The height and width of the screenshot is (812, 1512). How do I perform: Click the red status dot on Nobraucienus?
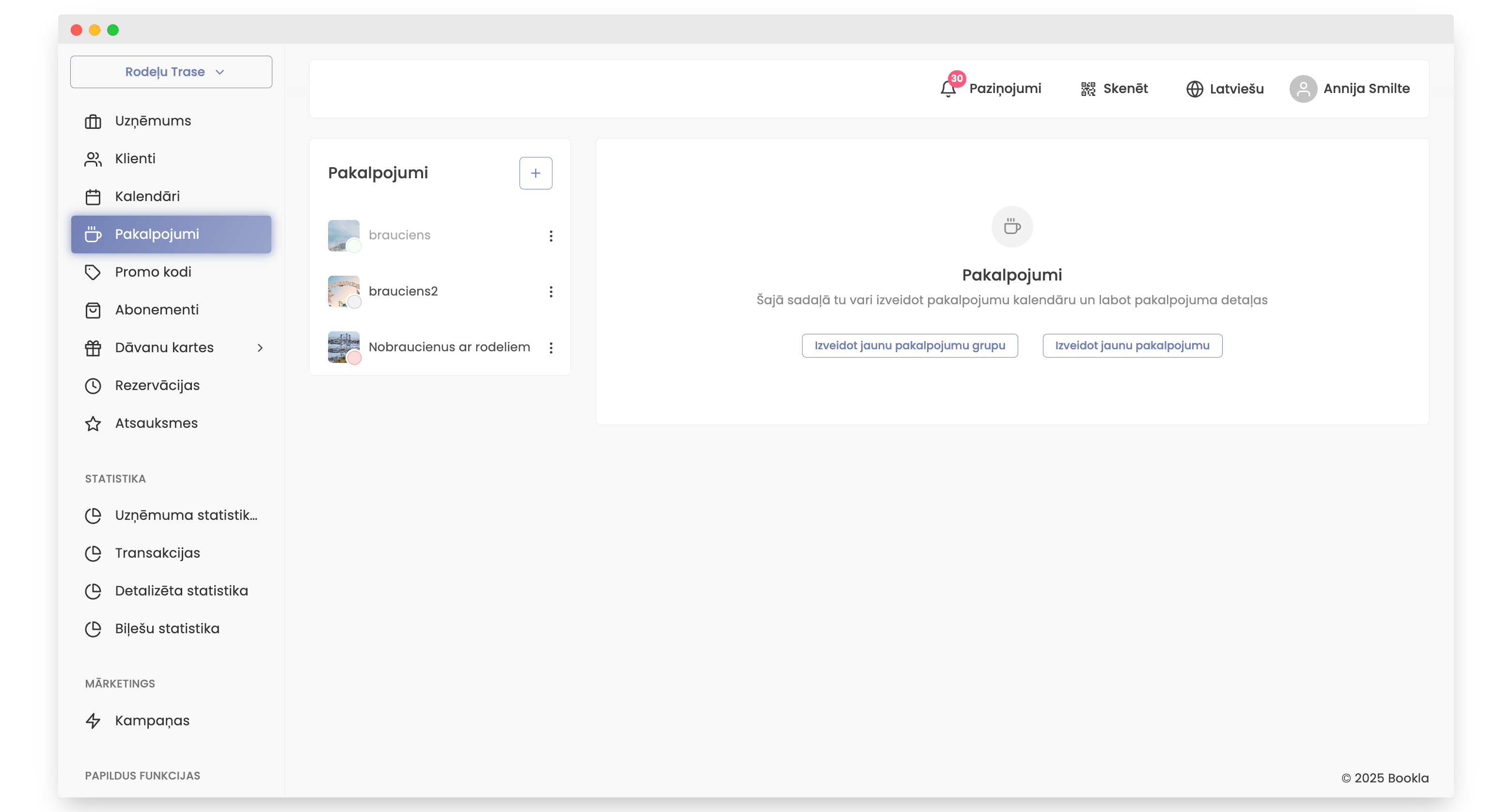pyautogui.click(x=354, y=358)
